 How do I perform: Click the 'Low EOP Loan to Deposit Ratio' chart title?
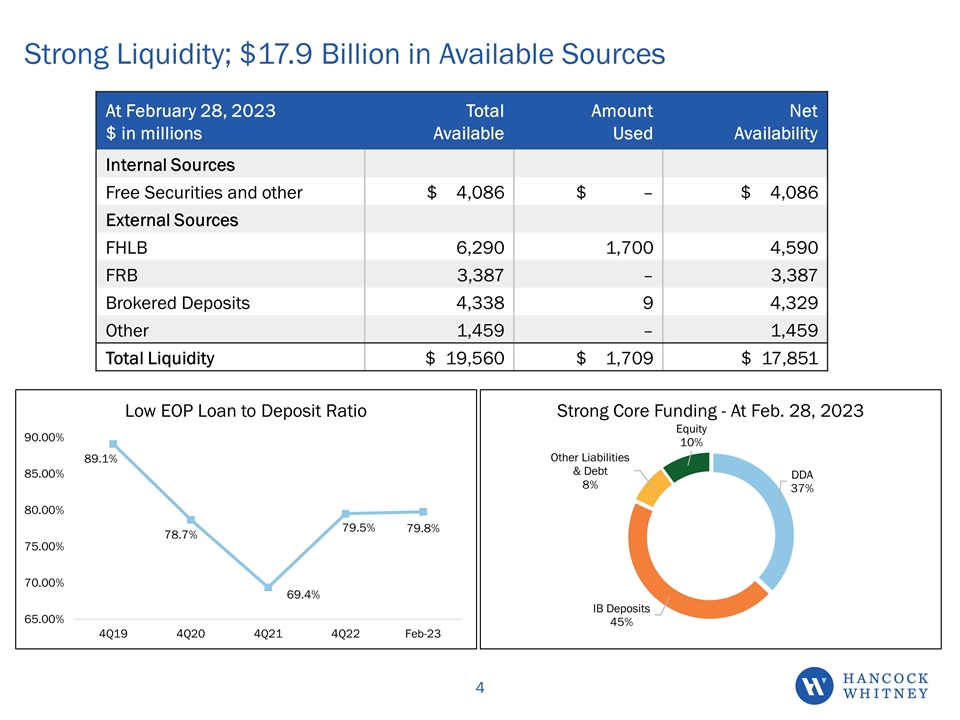tap(245, 411)
